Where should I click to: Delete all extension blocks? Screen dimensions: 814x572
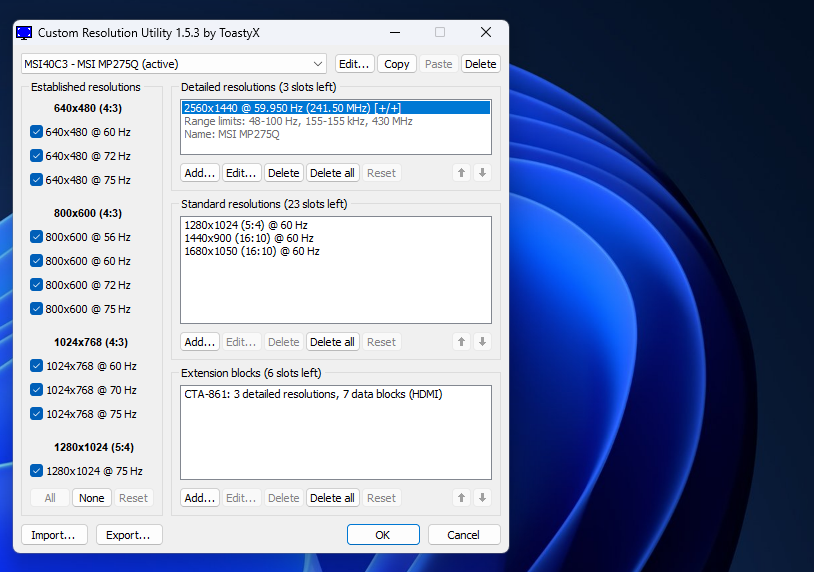(x=332, y=498)
